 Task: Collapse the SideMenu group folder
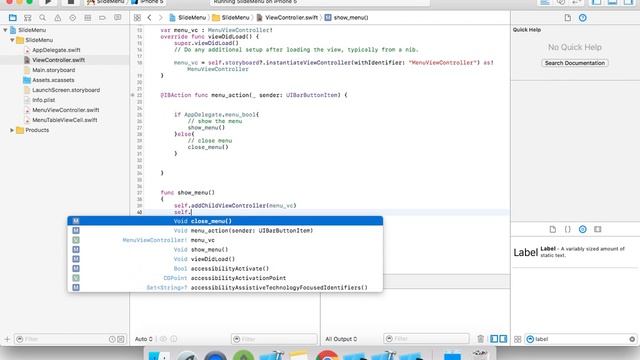click(x=12, y=40)
